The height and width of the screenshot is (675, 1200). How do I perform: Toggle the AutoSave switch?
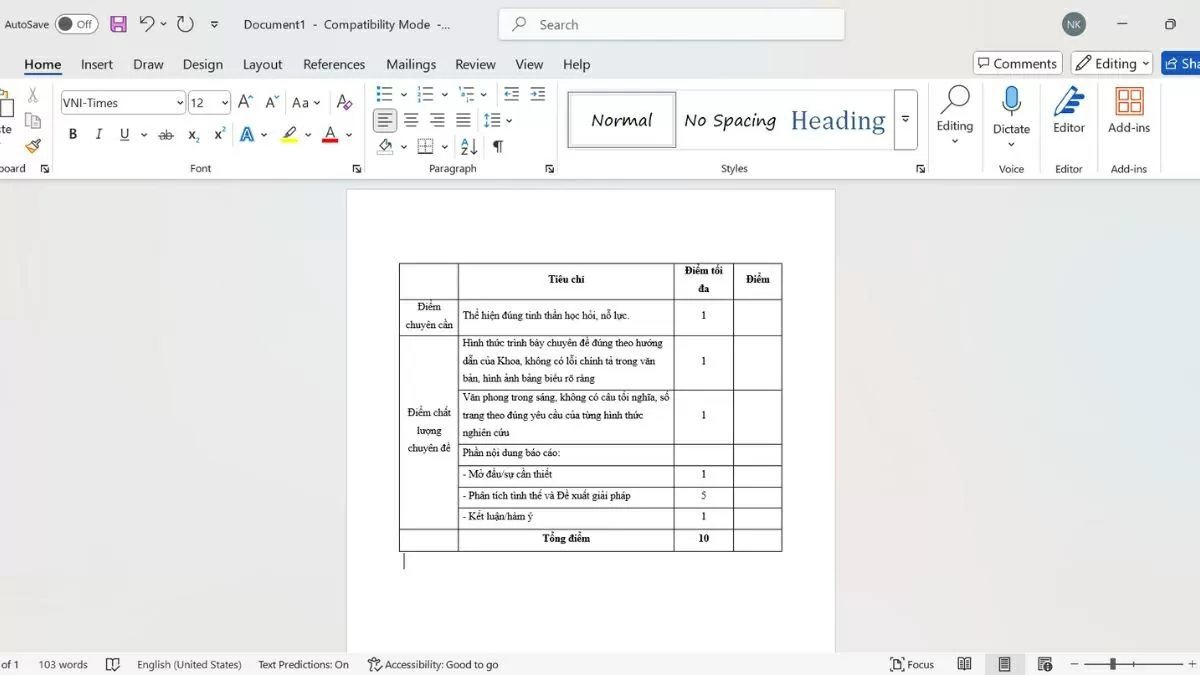coord(76,24)
